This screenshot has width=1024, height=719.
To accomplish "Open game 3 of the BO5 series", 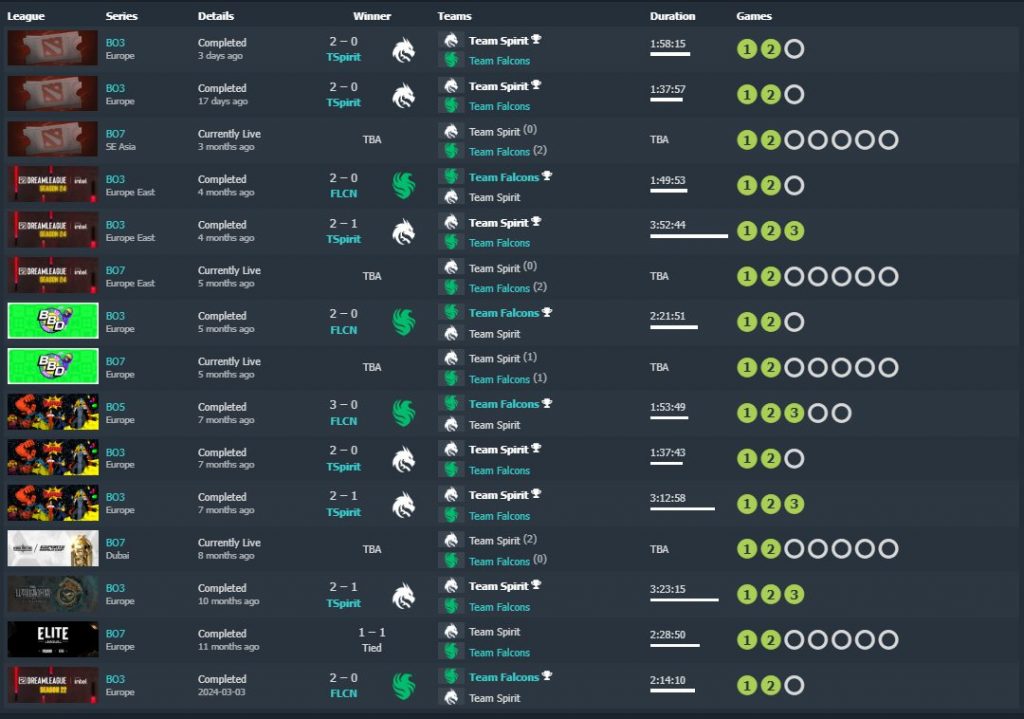I will 794,413.
